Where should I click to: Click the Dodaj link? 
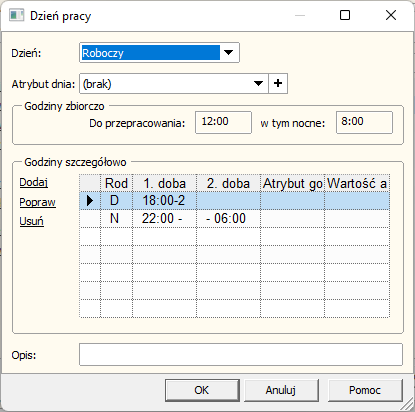(x=34, y=182)
